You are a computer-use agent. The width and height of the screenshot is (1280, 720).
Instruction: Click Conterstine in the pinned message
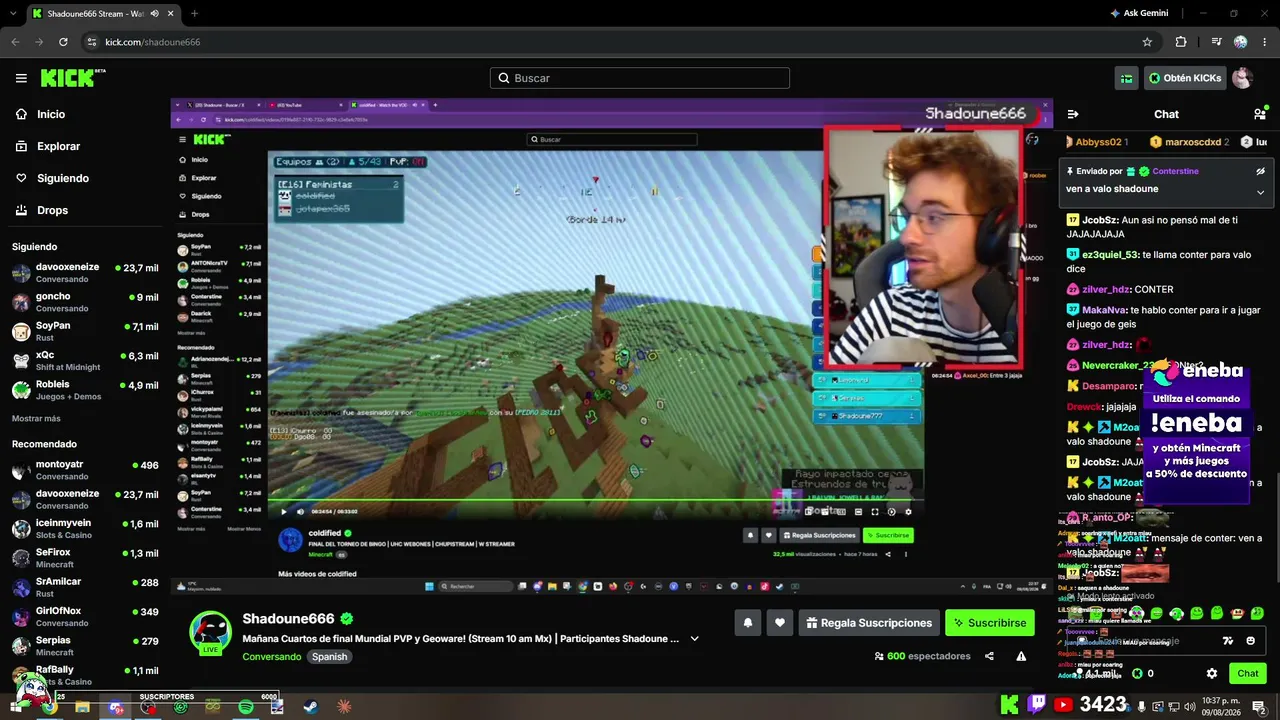[1175, 171]
